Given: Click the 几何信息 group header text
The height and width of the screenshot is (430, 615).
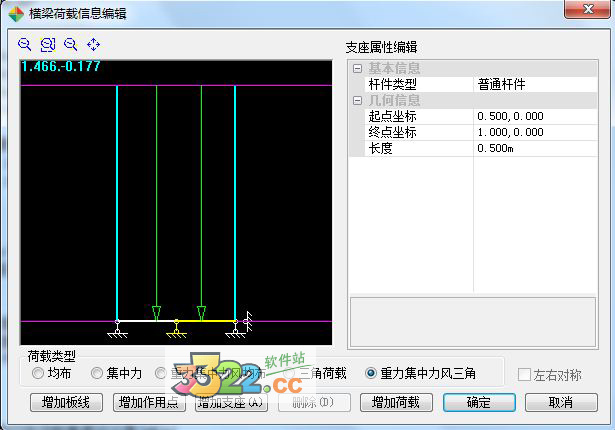Looking at the screenshot, I should pos(394,101).
